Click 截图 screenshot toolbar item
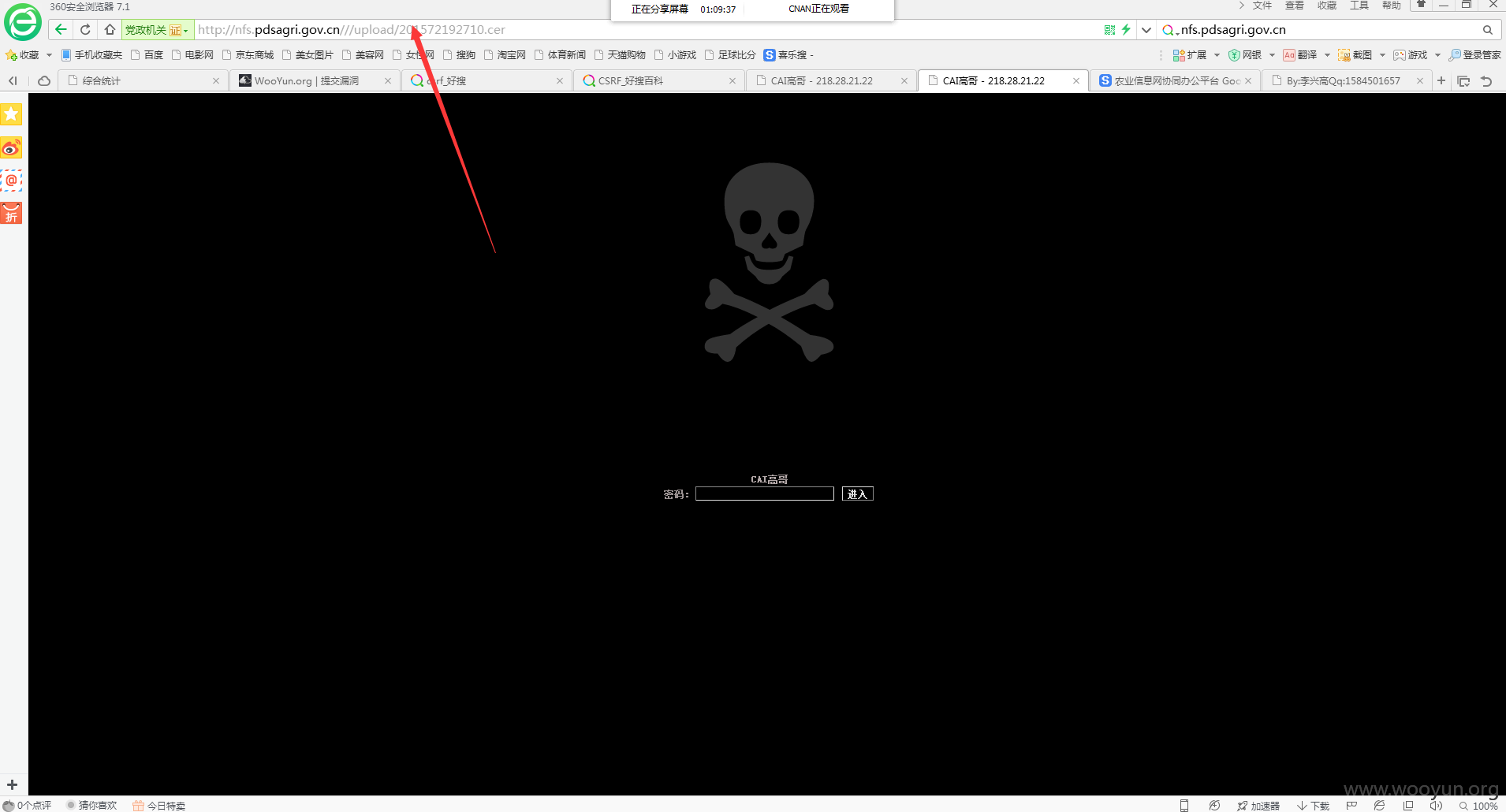The image size is (1506, 812). point(1355,55)
